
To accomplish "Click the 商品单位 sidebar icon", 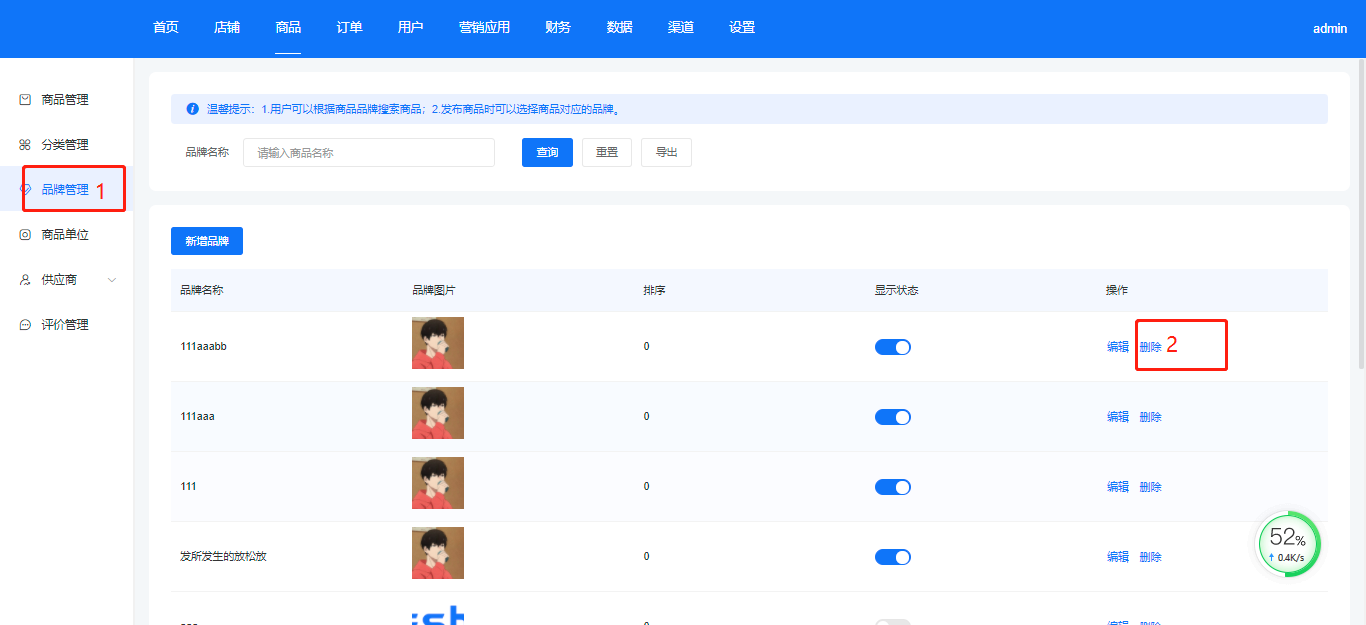I will pos(25,235).
